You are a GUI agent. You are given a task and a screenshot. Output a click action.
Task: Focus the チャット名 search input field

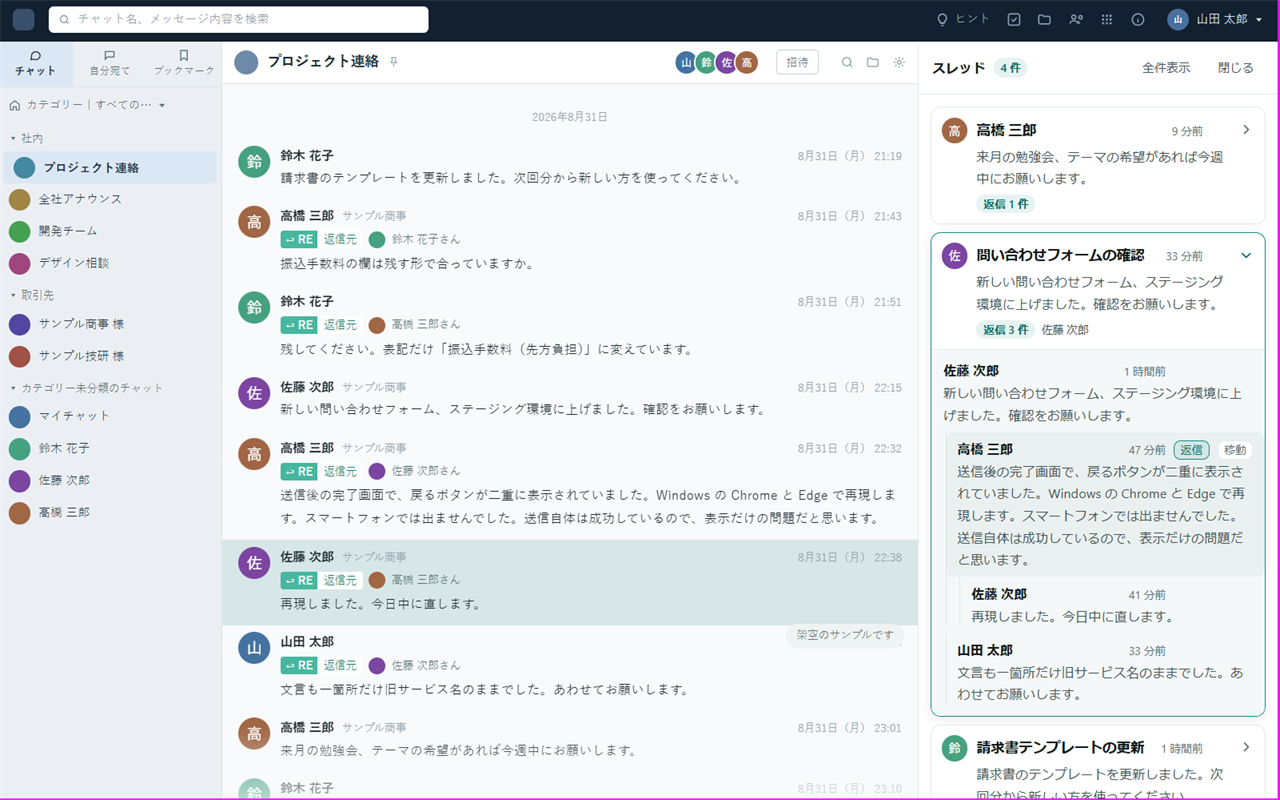(x=238, y=19)
